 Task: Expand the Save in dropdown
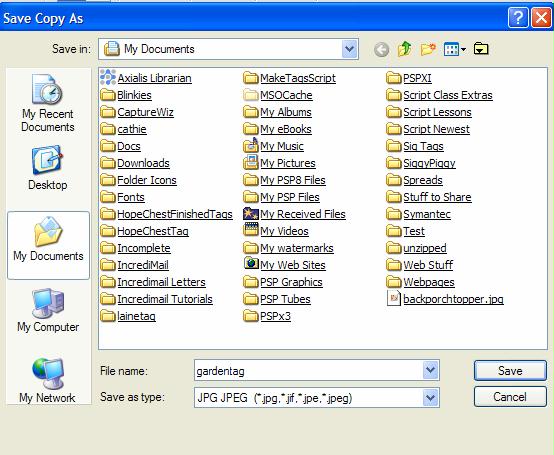(x=350, y=49)
